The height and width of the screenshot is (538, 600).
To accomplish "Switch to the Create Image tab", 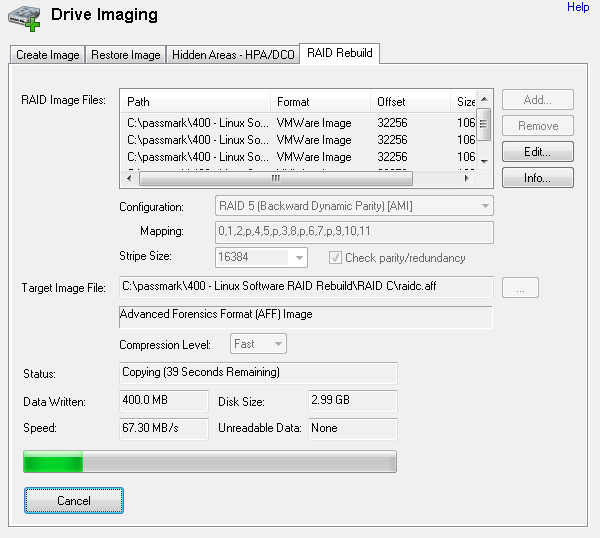I will coord(47,55).
